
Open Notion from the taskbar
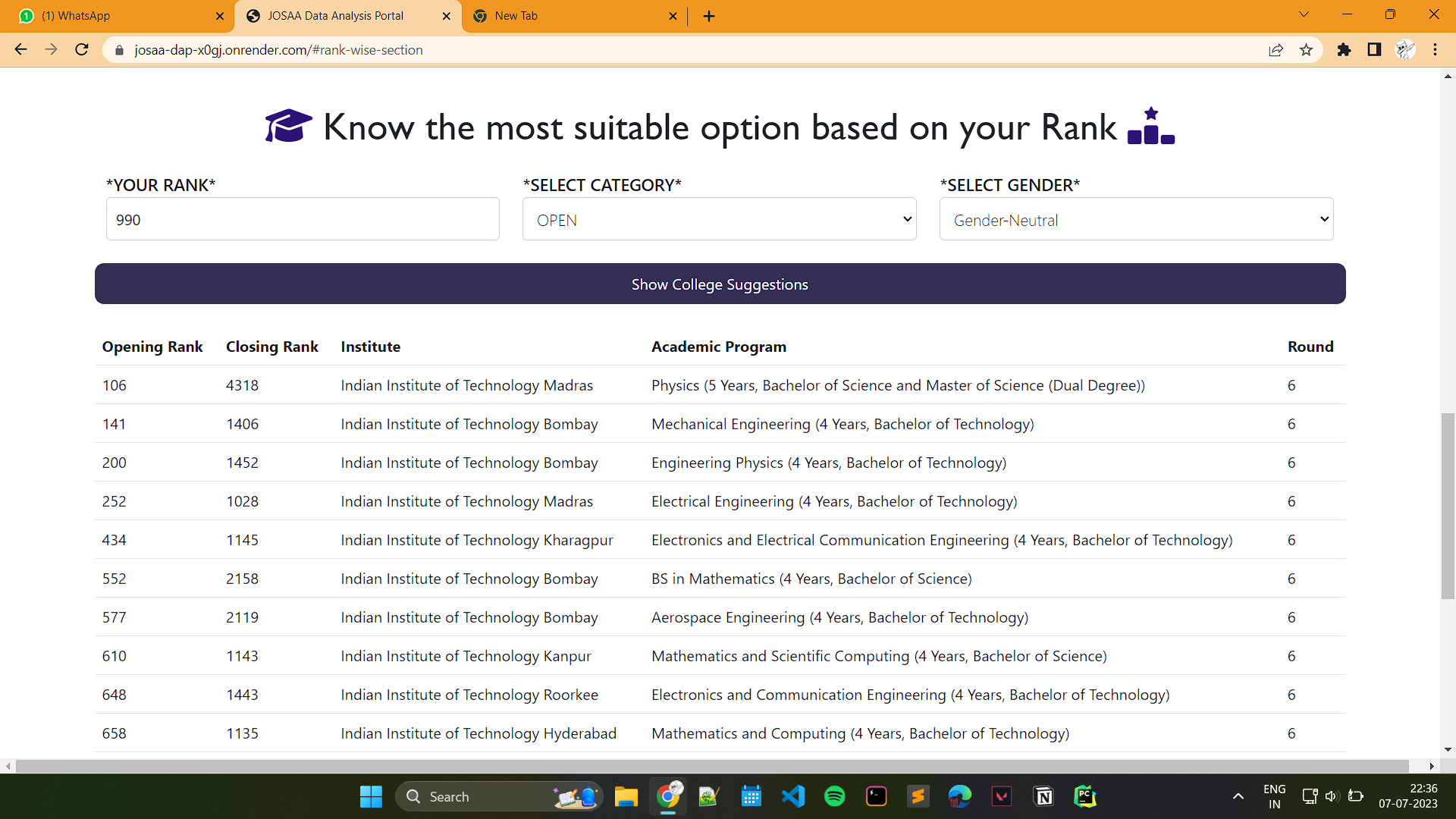pyautogui.click(x=1043, y=796)
